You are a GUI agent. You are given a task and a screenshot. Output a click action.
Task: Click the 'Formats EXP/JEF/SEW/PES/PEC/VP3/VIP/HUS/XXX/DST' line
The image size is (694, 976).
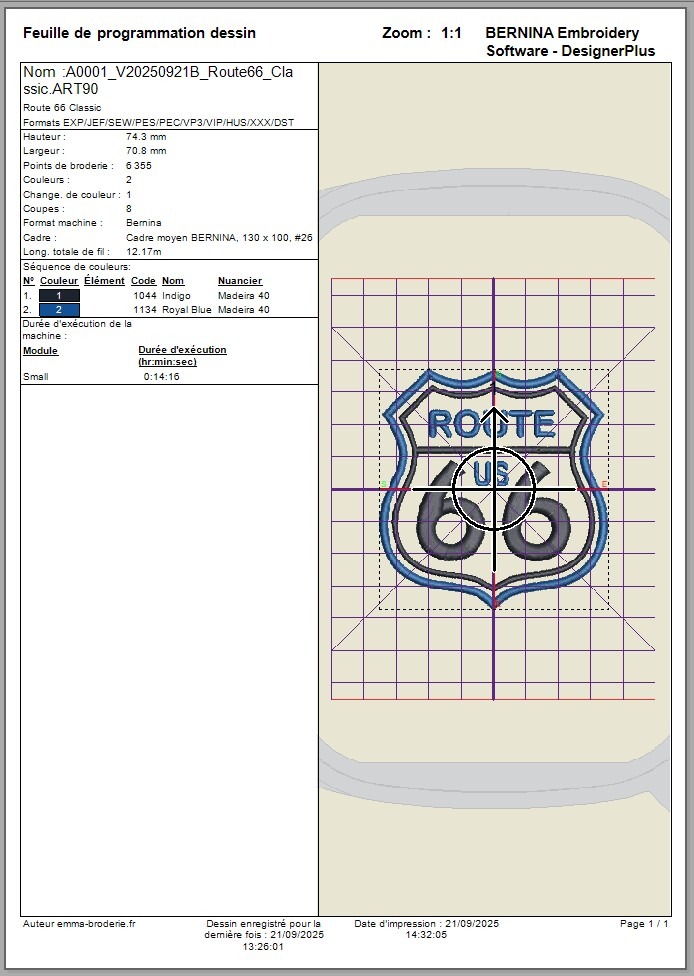159,123
